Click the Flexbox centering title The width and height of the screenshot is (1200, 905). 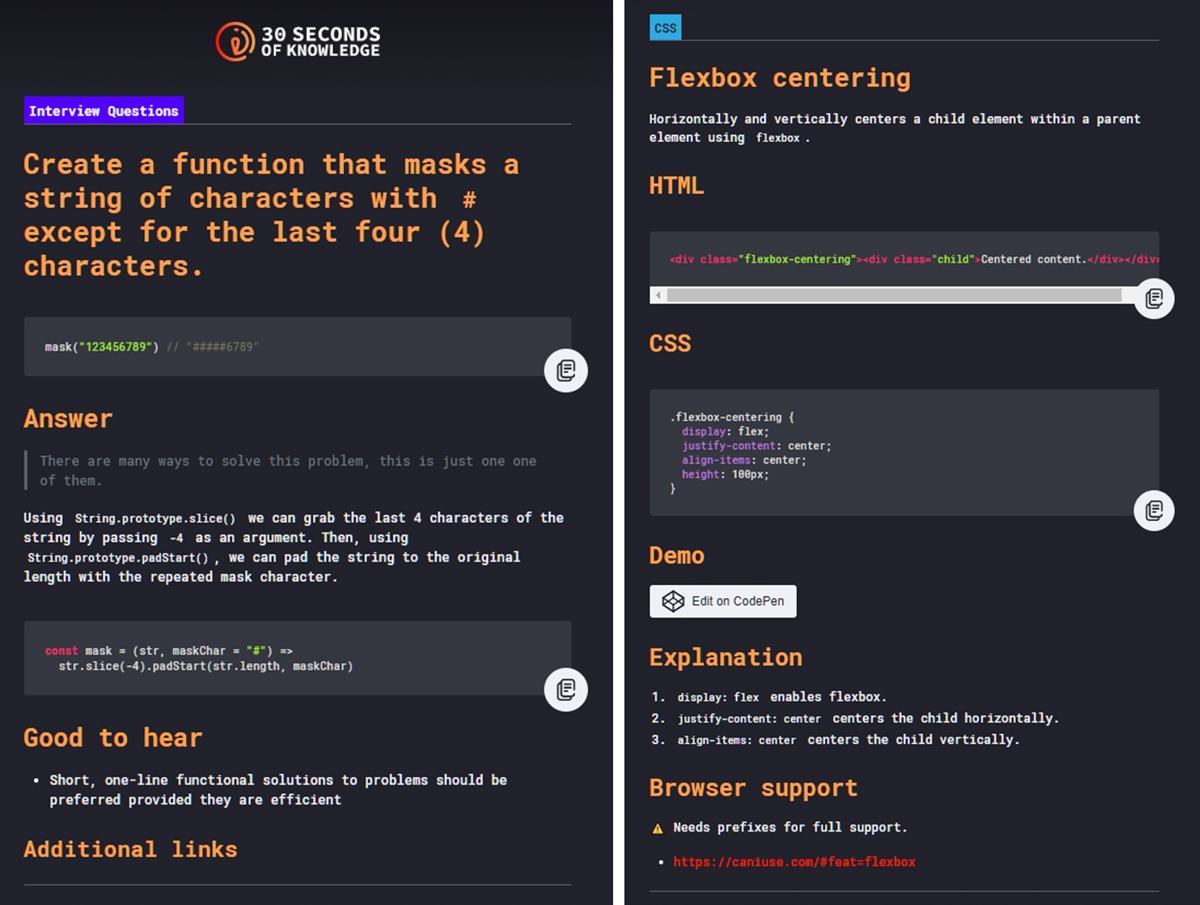780,78
